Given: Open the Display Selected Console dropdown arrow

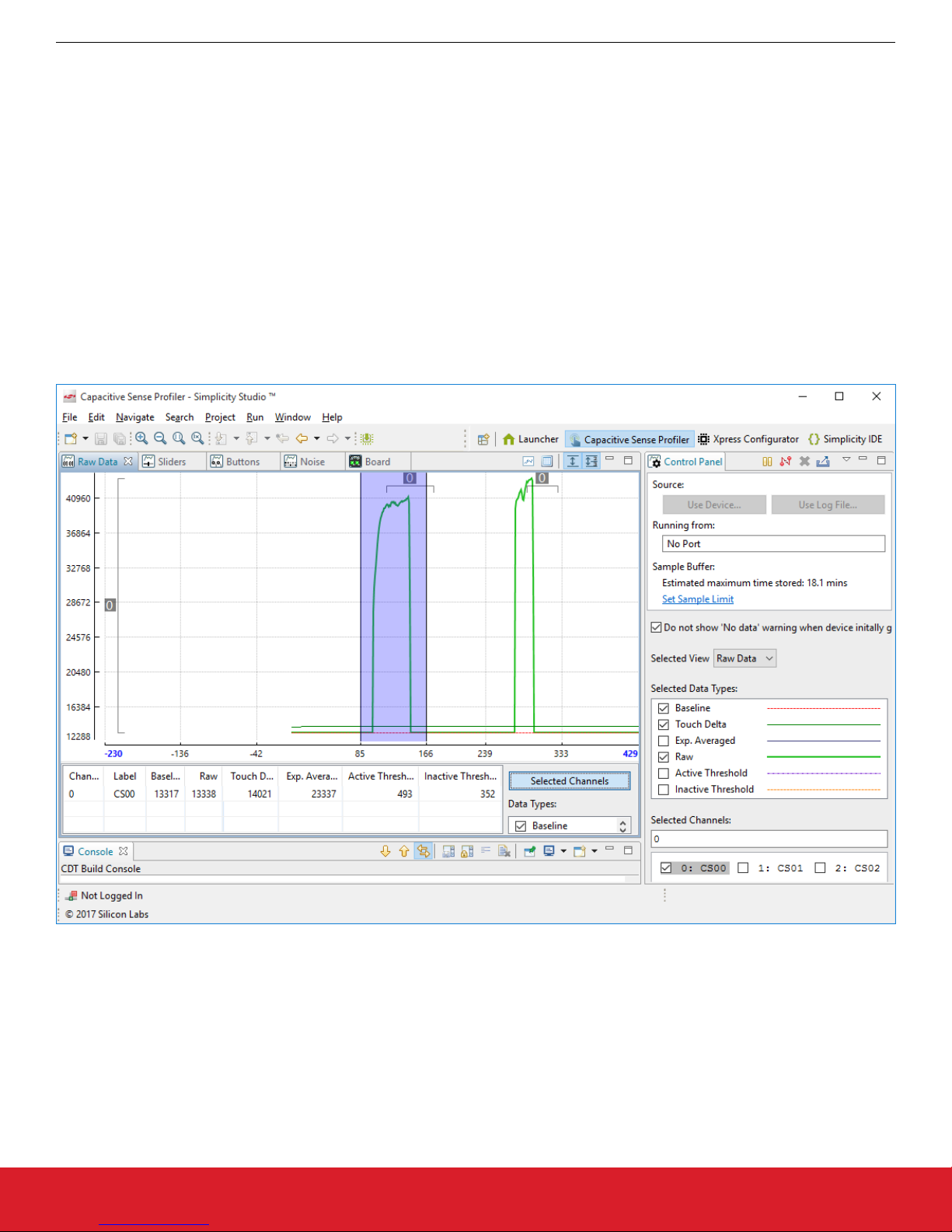Looking at the screenshot, I should pos(563,851).
